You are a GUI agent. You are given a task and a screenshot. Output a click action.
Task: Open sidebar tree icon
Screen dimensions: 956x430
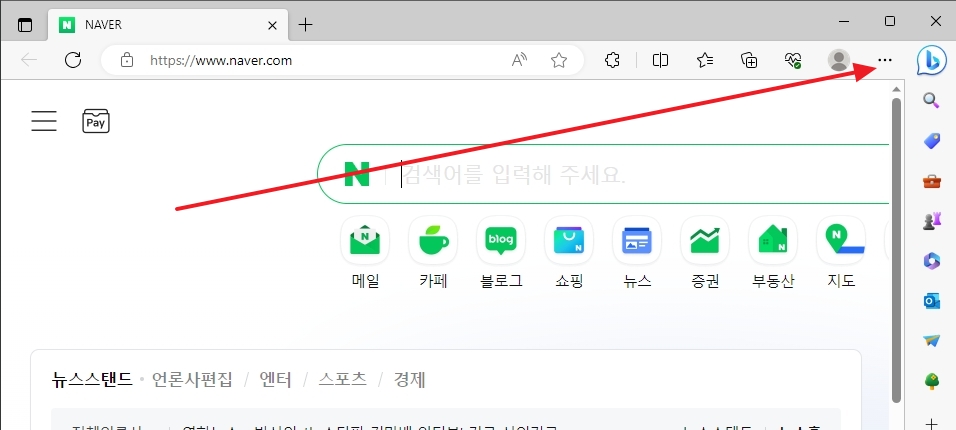click(x=932, y=382)
